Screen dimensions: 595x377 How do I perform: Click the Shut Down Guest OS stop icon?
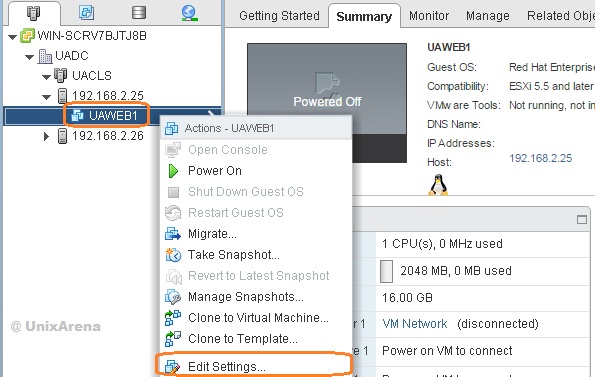pyautogui.click(x=173, y=192)
